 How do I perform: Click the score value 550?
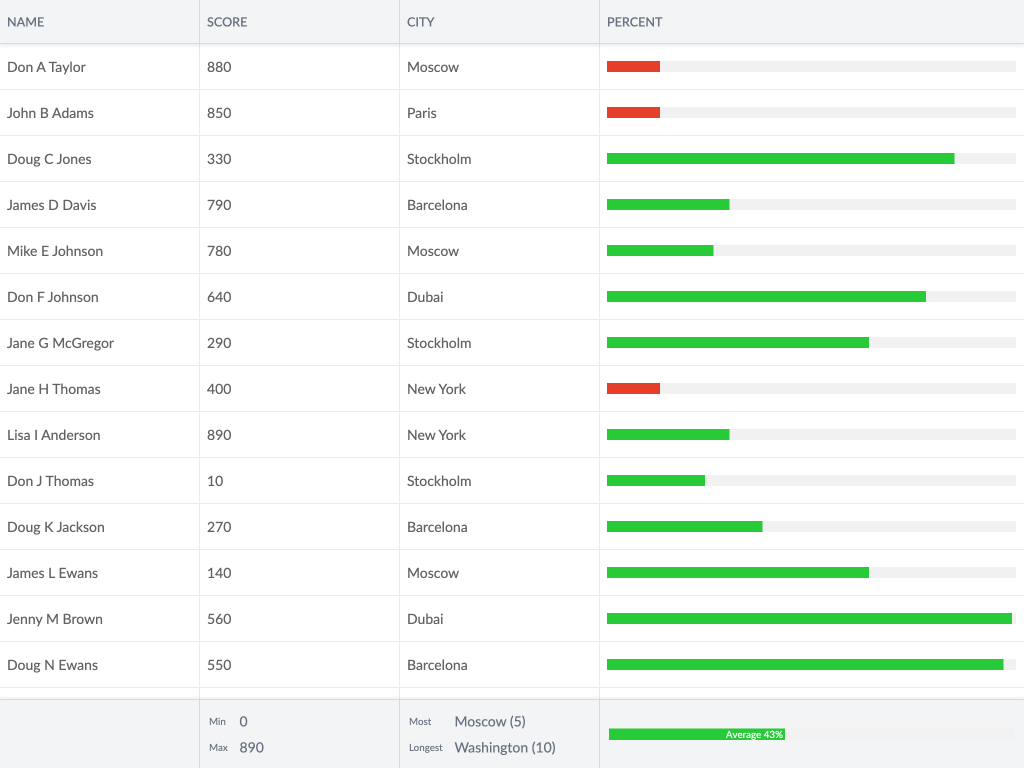point(219,665)
